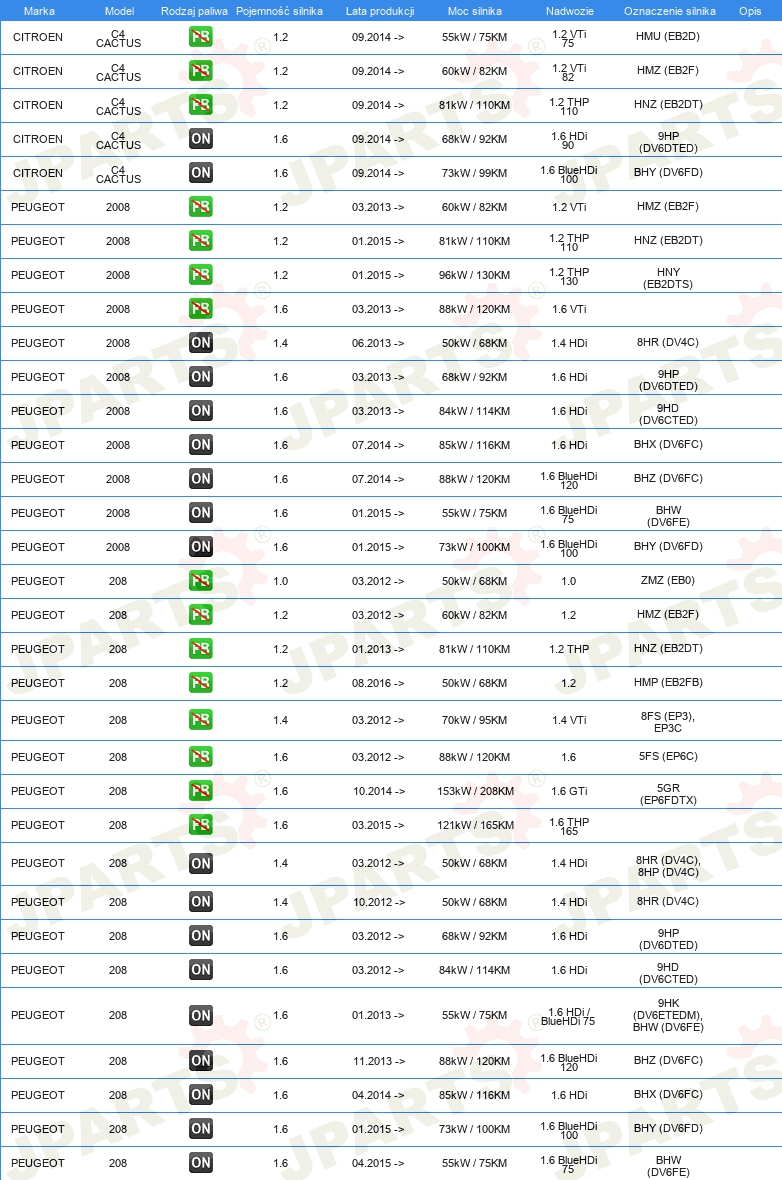Click the ON icon in the 8HR (DV4C), 8HP (DV4C) row
782x1180 pixels.
200,863
